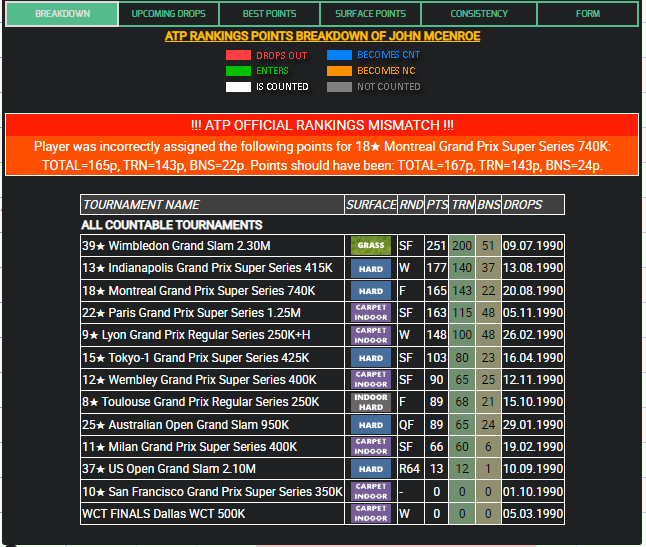This screenshot has height=547, width=646.
Task: Select '9★ Lyon Grand Prix Regular Series 250K+H'
Action: point(322,335)
